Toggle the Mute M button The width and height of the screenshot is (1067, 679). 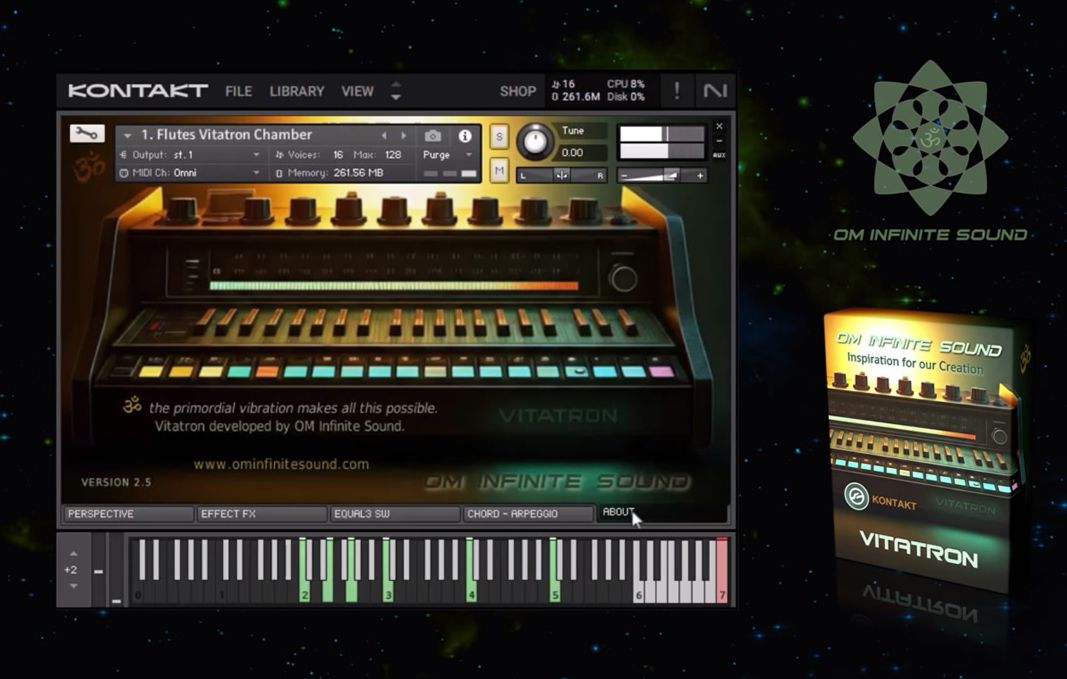click(499, 170)
